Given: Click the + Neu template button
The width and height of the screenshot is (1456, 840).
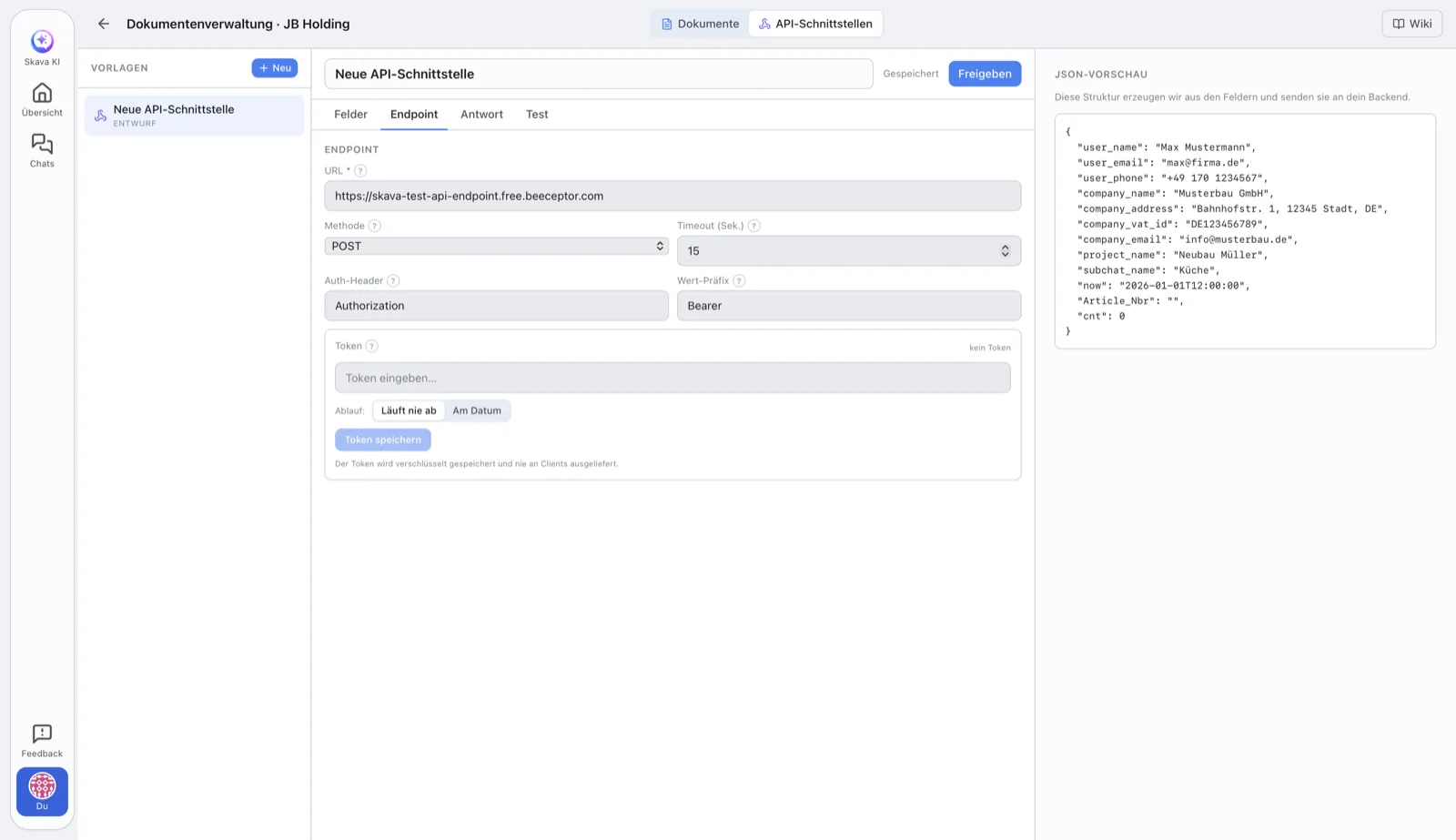Looking at the screenshot, I should pyautogui.click(x=275, y=68).
